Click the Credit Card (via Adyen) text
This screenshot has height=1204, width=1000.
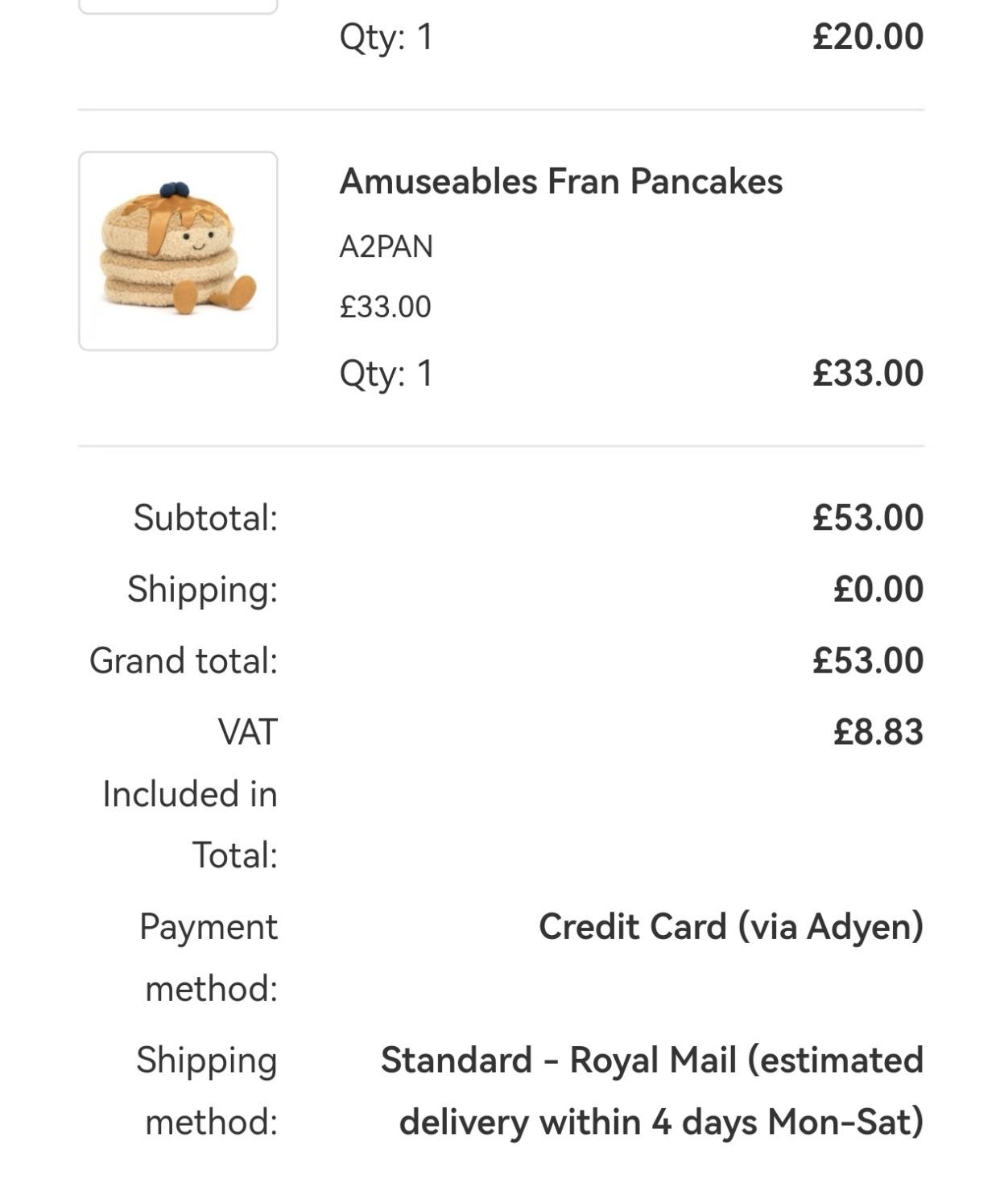731,927
